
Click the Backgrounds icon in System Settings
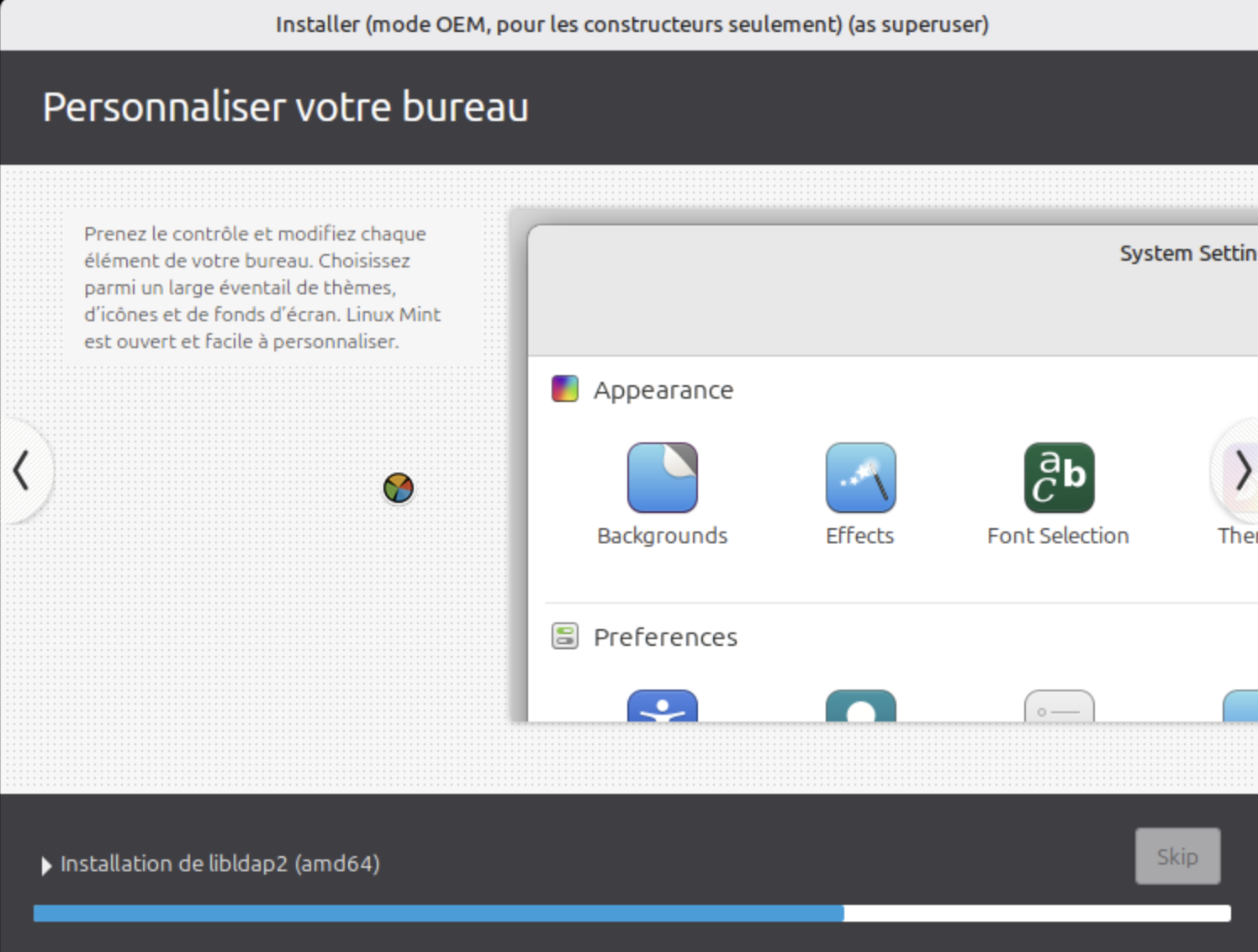coord(663,478)
